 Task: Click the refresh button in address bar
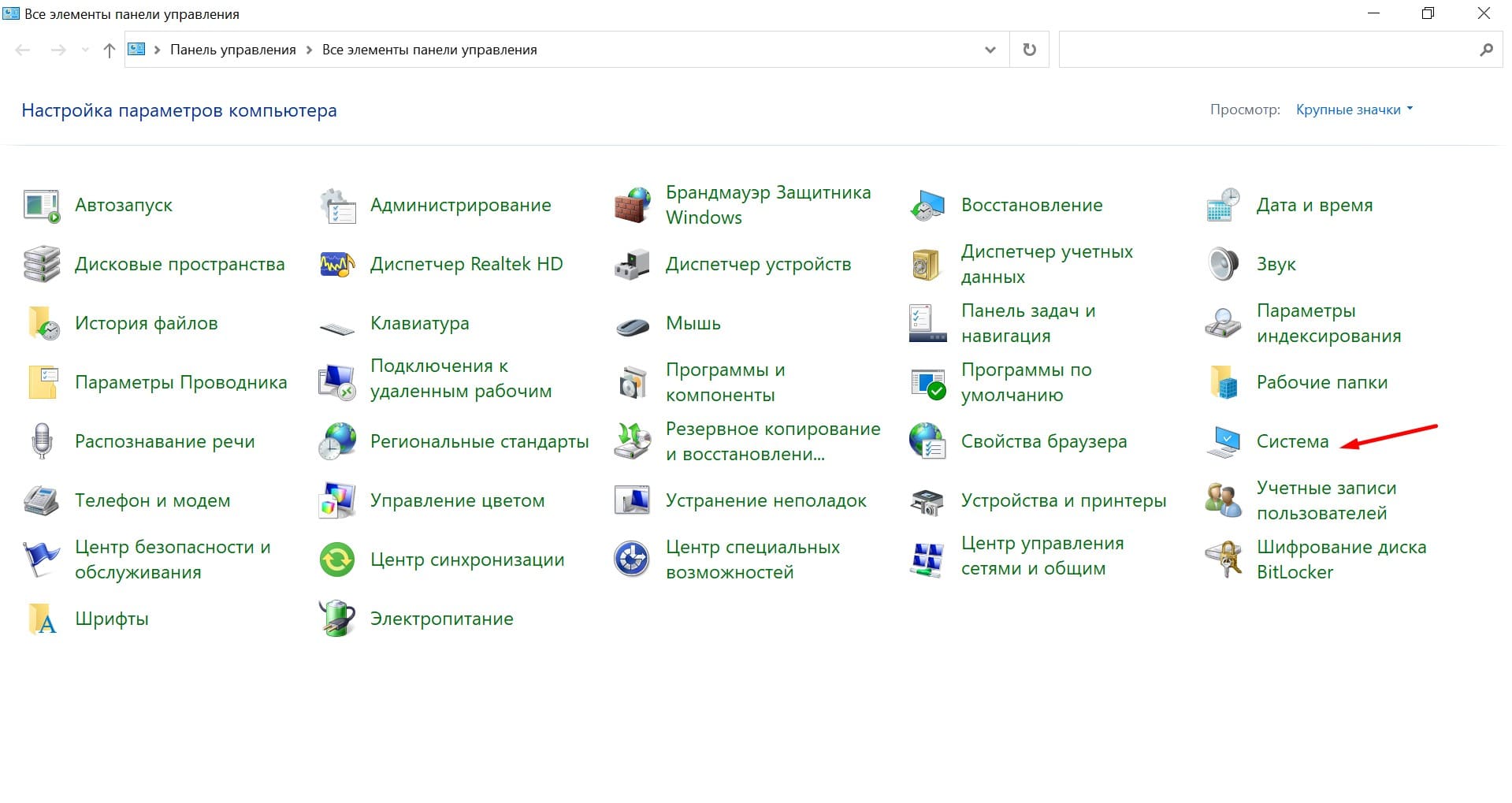coord(1029,50)
